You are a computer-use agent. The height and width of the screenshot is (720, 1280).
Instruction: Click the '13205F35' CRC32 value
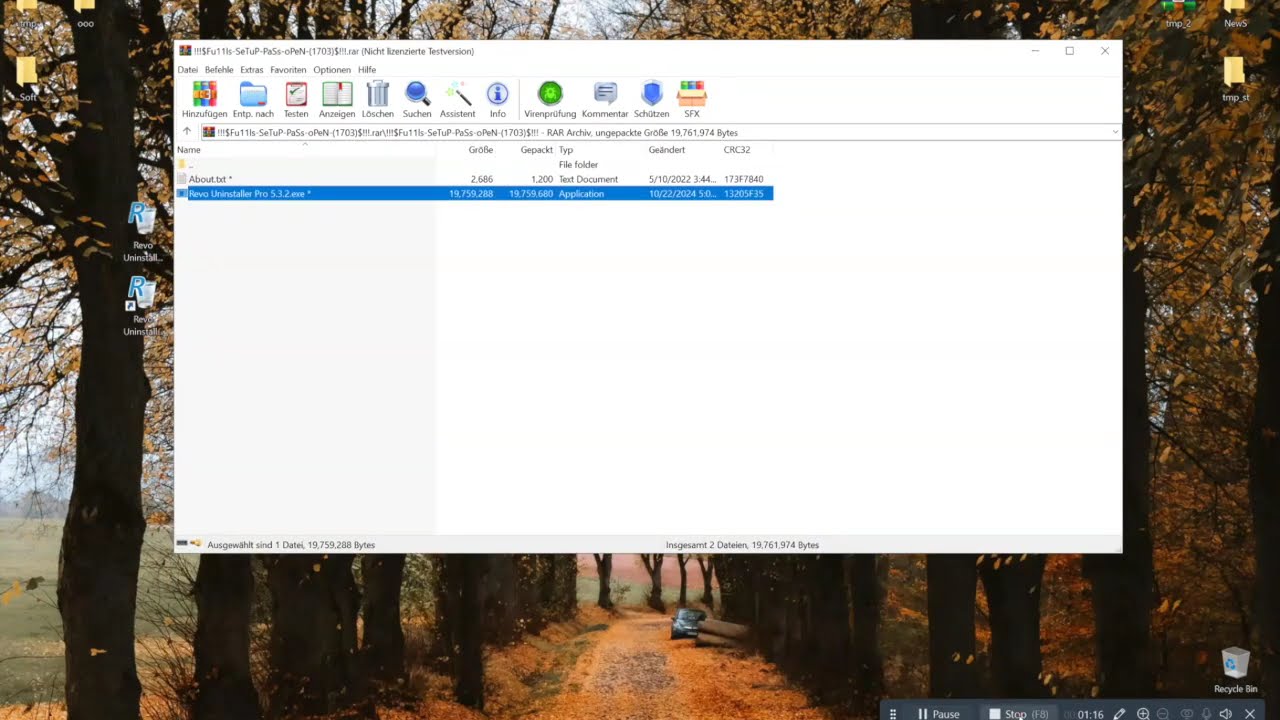click(x=744, y=193)
